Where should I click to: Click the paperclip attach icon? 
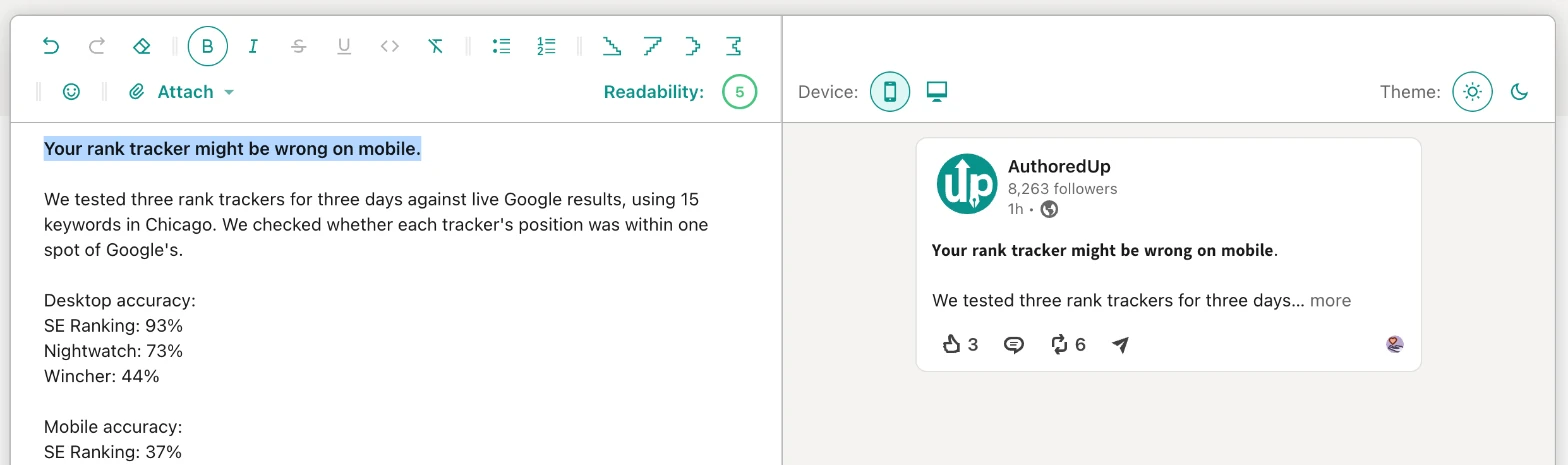pos(137,92)
